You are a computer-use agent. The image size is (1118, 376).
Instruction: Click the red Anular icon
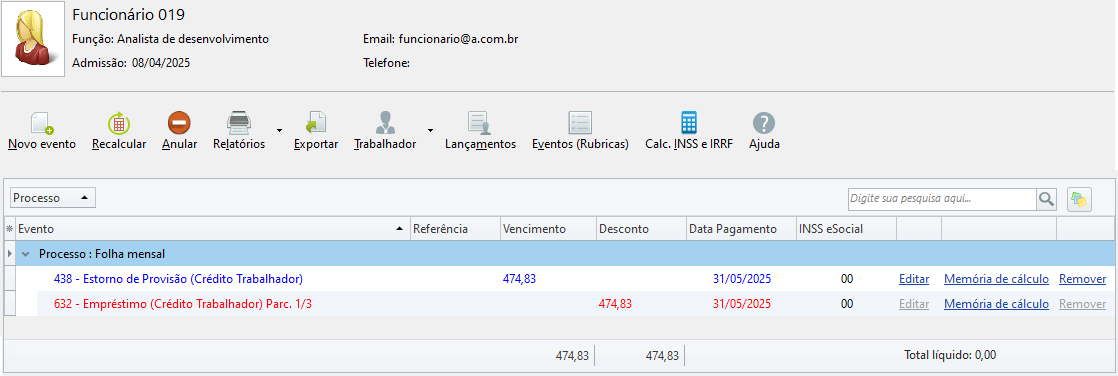[179, 123]
